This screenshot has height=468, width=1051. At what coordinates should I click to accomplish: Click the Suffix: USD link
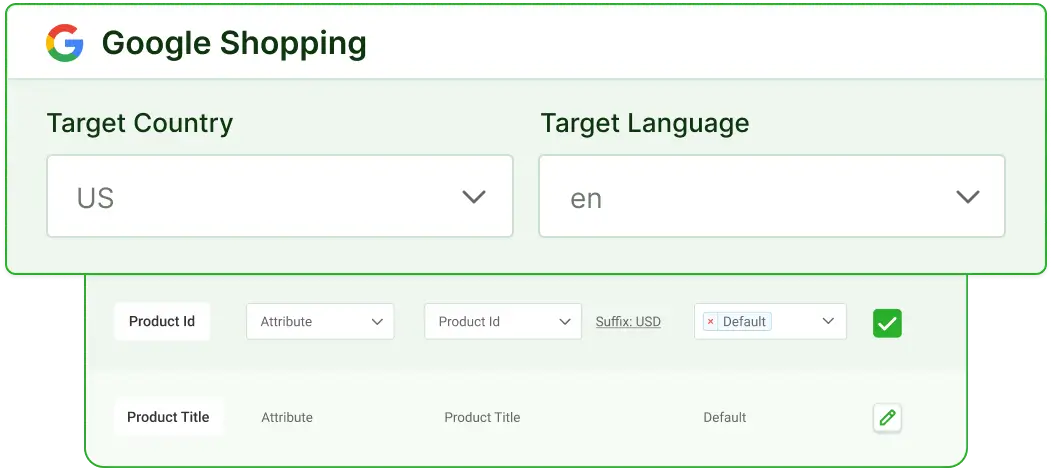coord(628,322)
